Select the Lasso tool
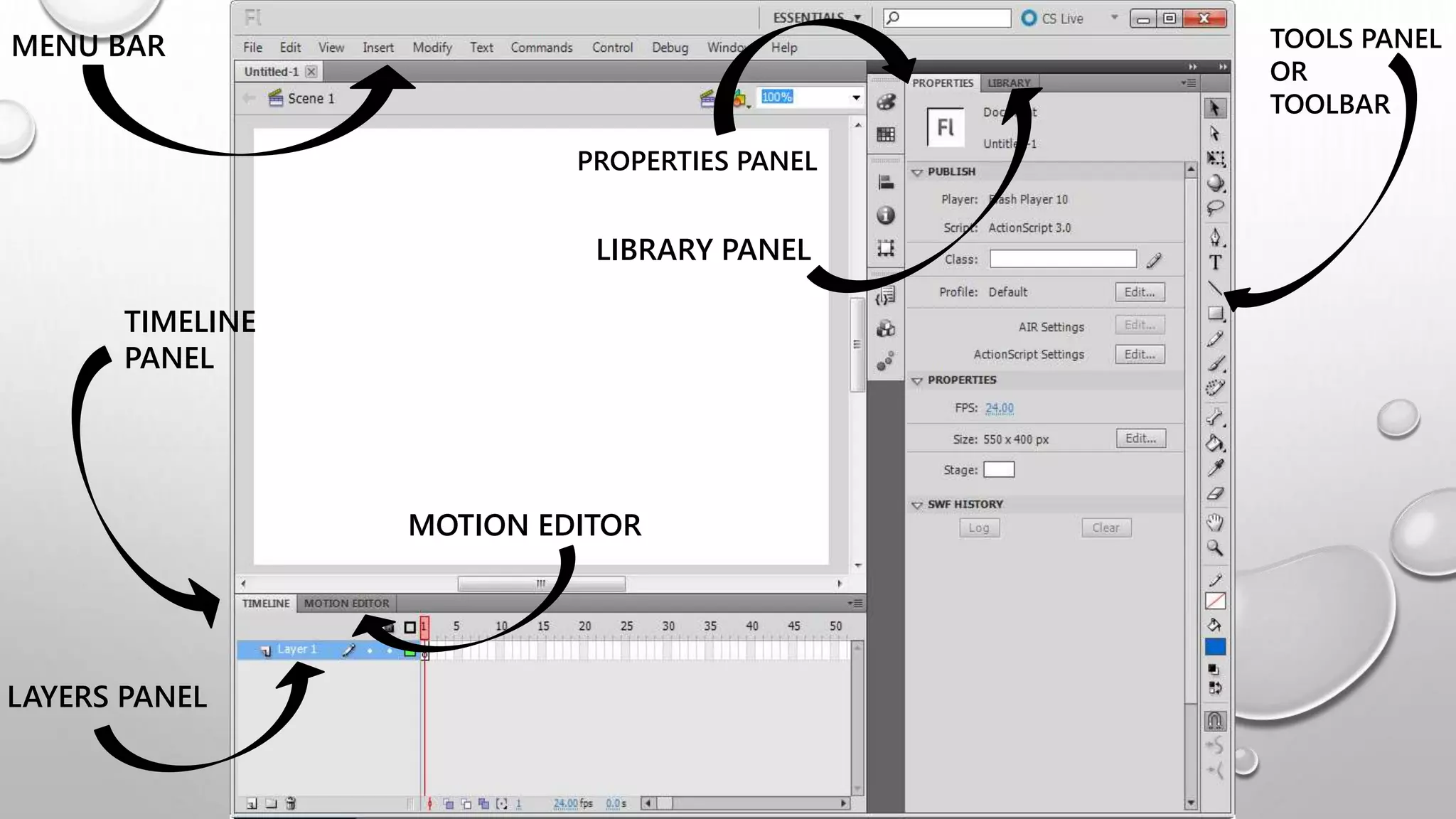Image resolution: width=1456 pixels, height=819 pixels. click(1215, 208)
